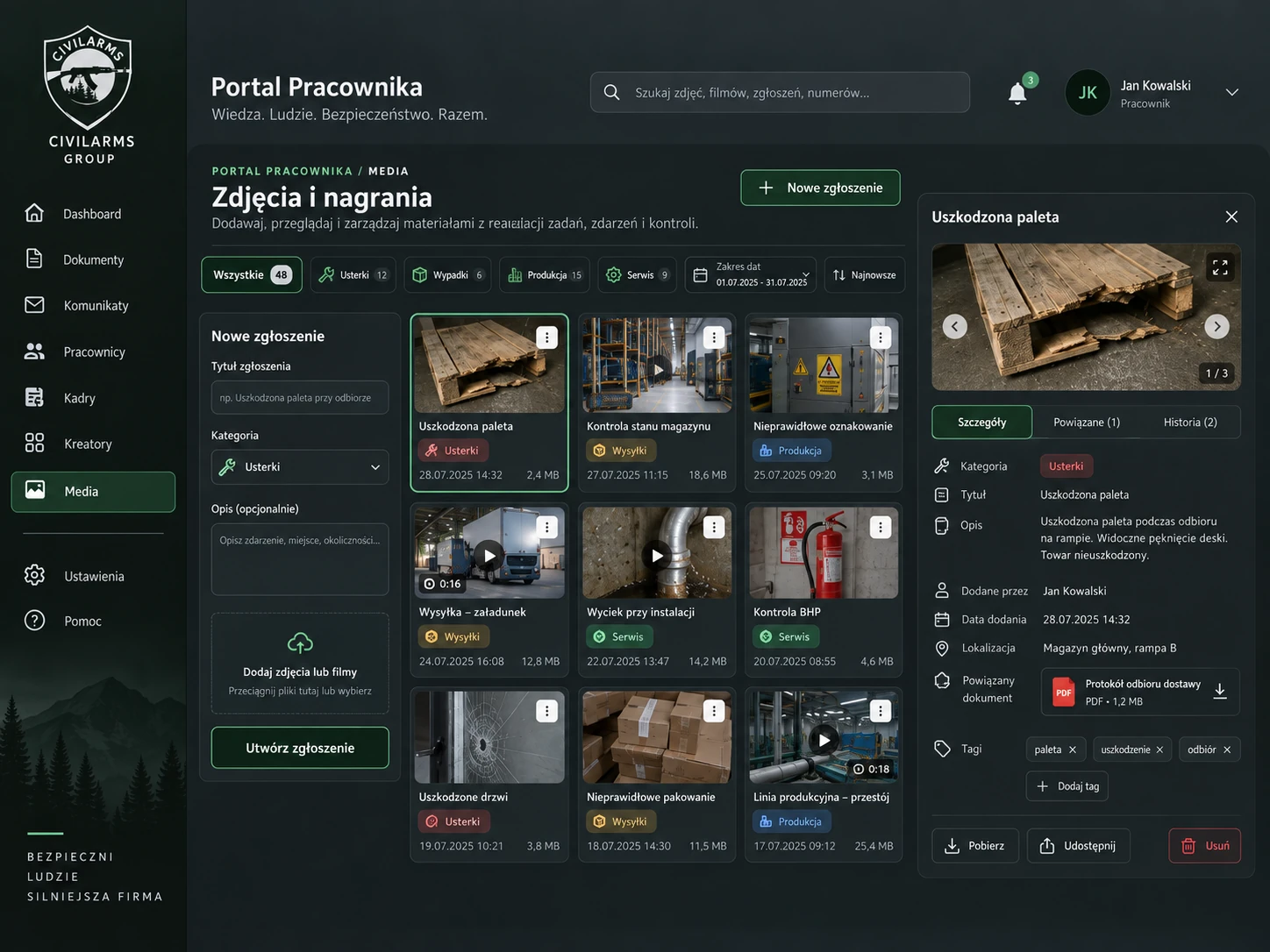The height and width of the screenshot is (952, 1270).
Task: Click Udostępnij share button
Action: (x=1079, y=846)
